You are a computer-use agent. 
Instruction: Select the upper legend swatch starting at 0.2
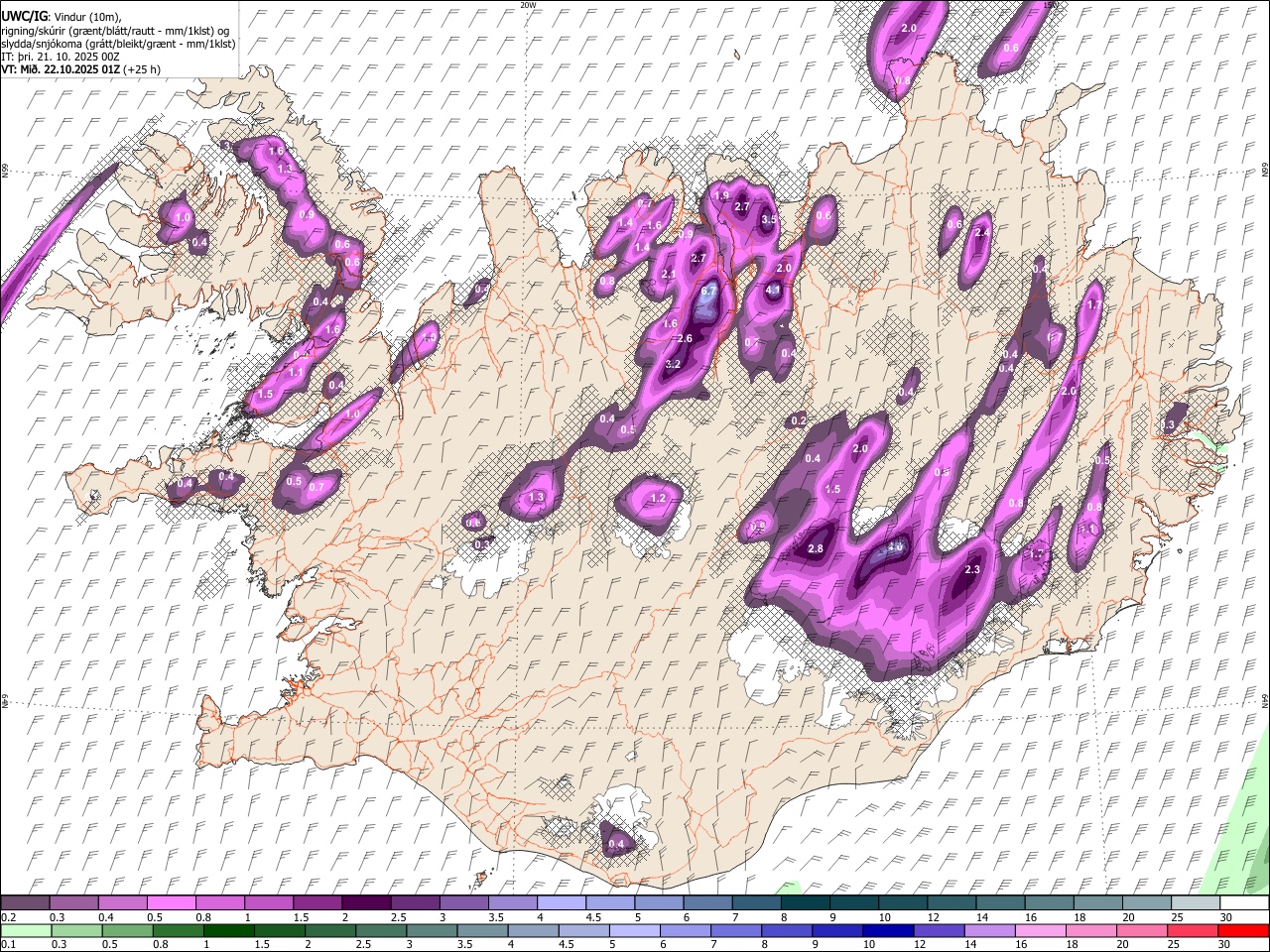coord(25,902)
